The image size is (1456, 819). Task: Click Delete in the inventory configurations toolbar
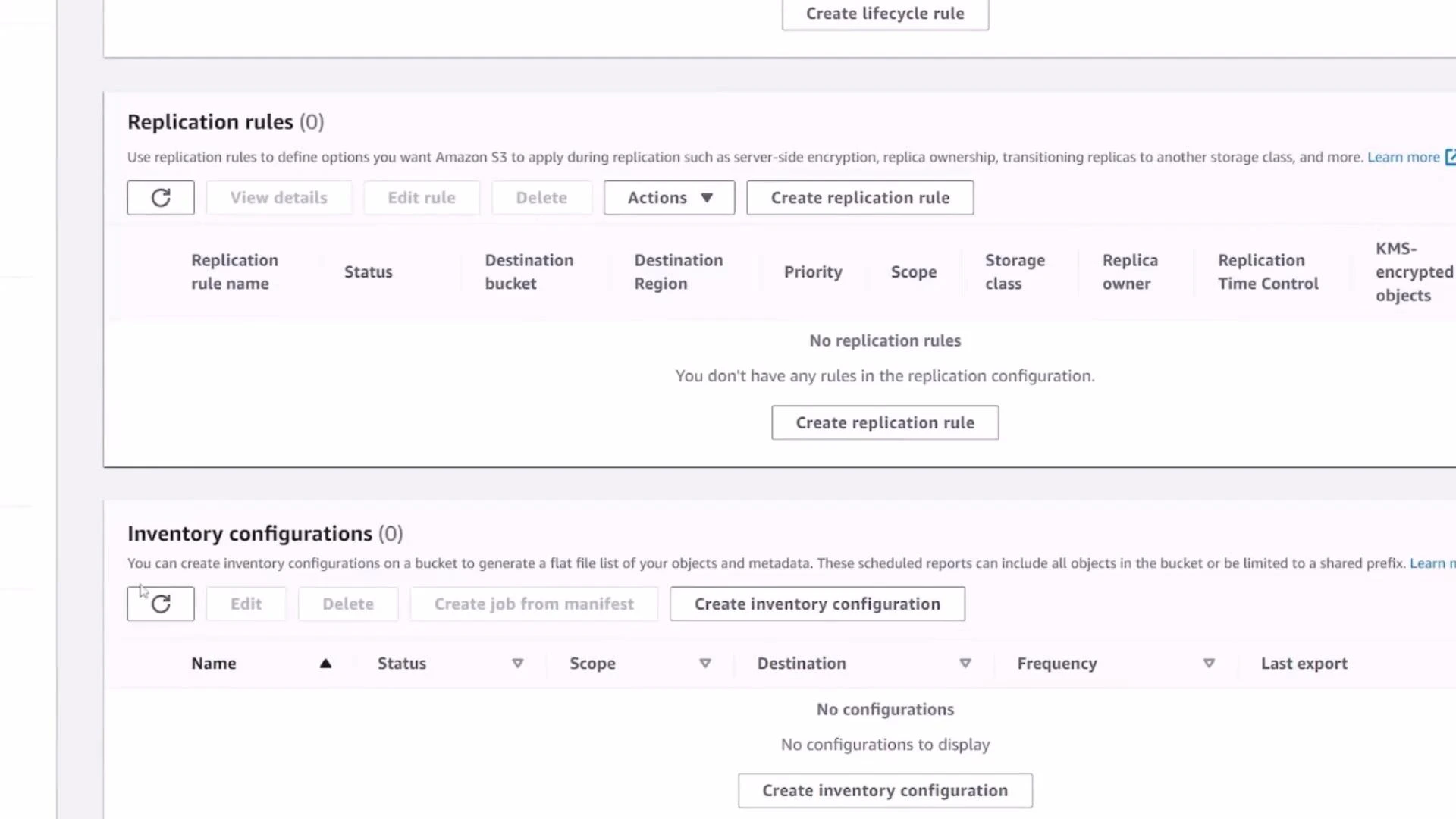click(x=348, y=604)
